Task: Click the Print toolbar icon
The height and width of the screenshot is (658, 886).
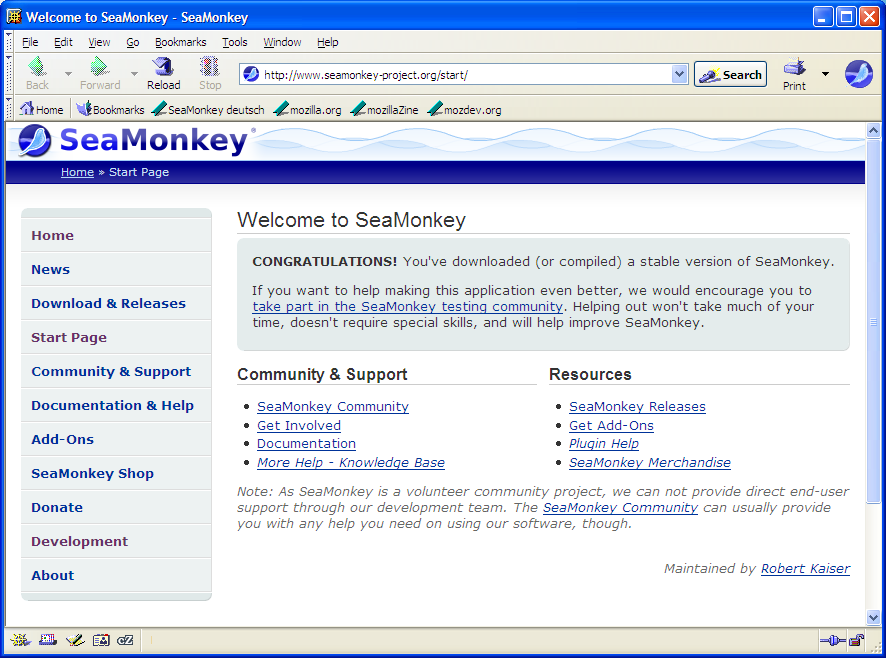Action: [x=794, y=74]
